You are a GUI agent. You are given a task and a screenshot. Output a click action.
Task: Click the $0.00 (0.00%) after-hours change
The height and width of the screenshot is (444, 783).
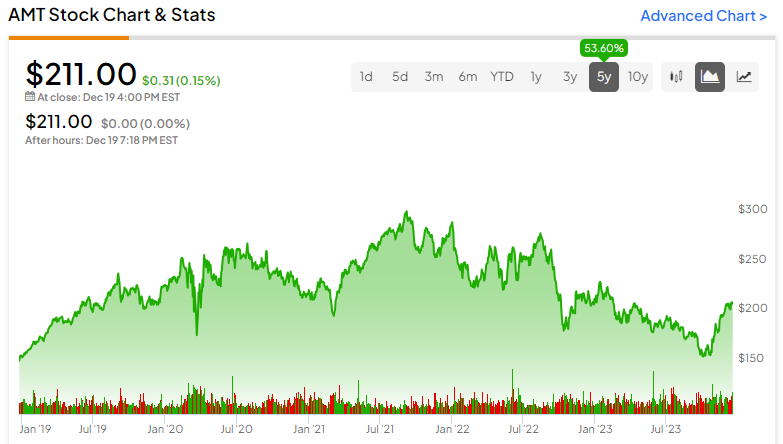click(x=145, y=123)
